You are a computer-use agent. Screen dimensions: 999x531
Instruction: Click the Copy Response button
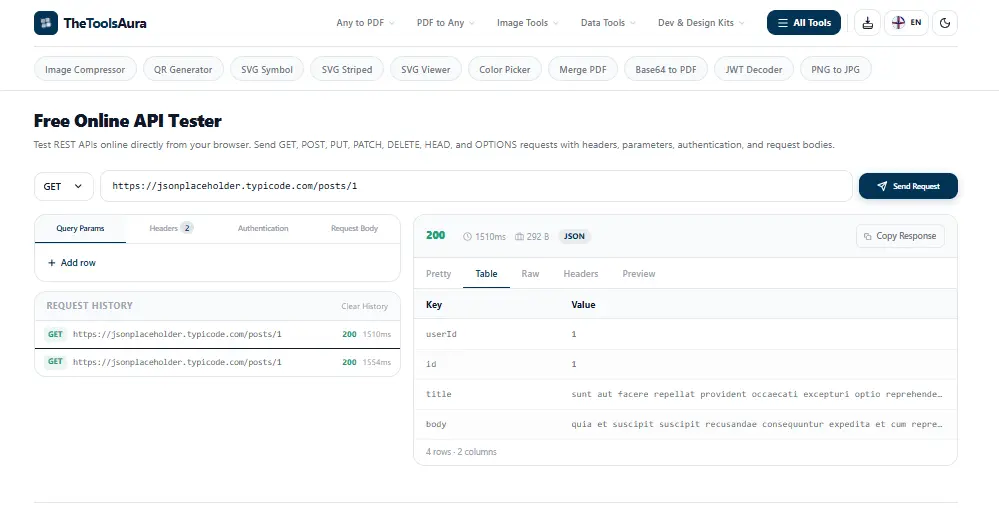tap(900, 236)
